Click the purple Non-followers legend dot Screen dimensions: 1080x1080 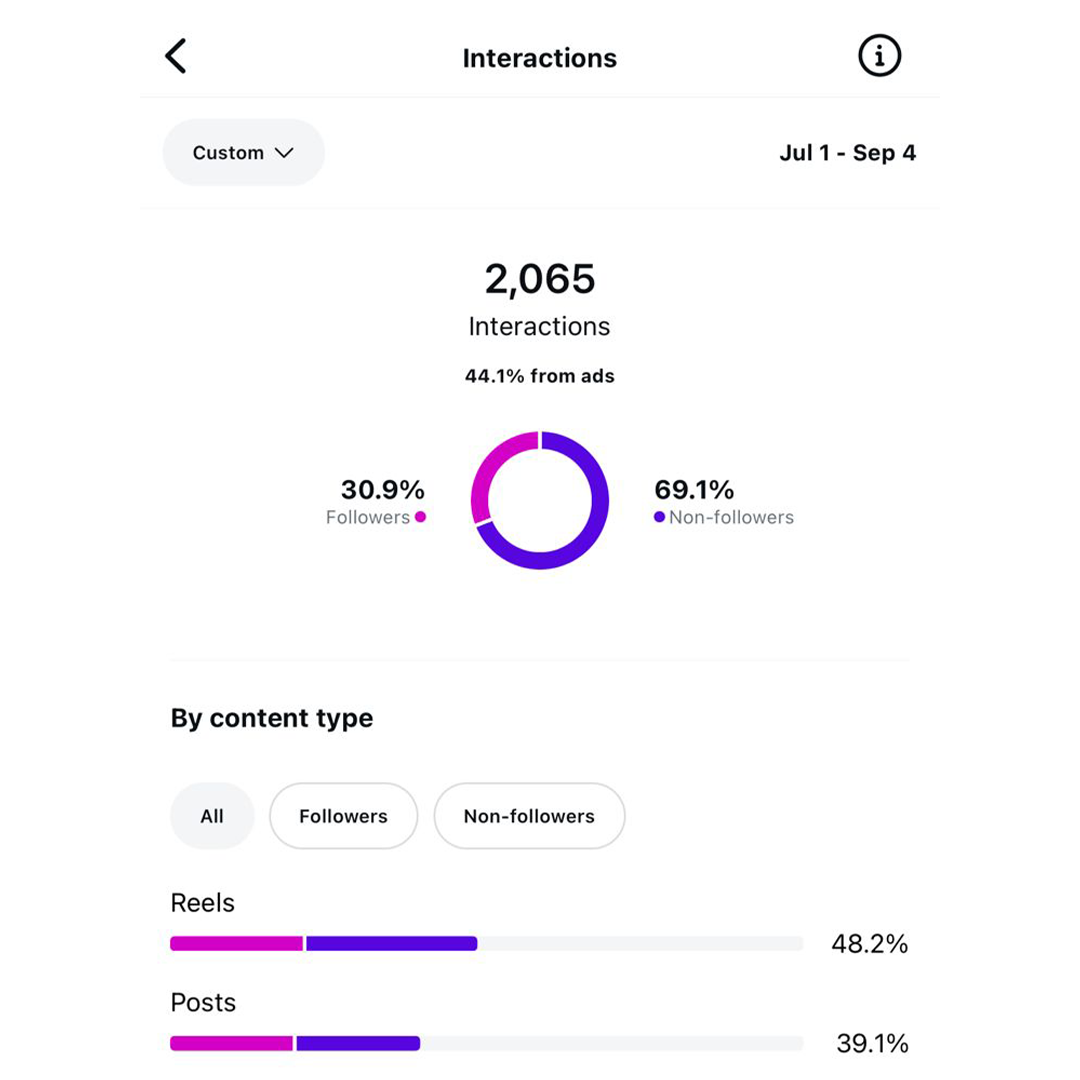coord(659,517)
